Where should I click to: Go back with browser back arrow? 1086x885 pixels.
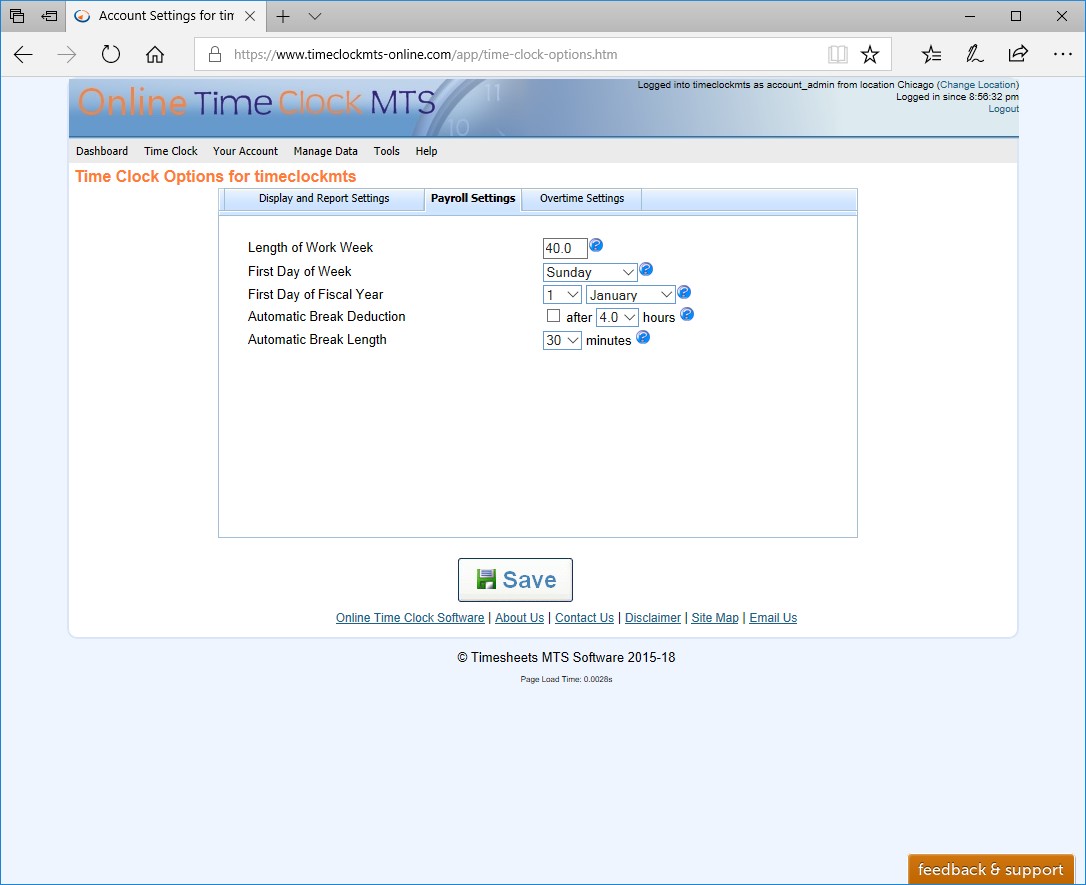[x=24, y=55]
